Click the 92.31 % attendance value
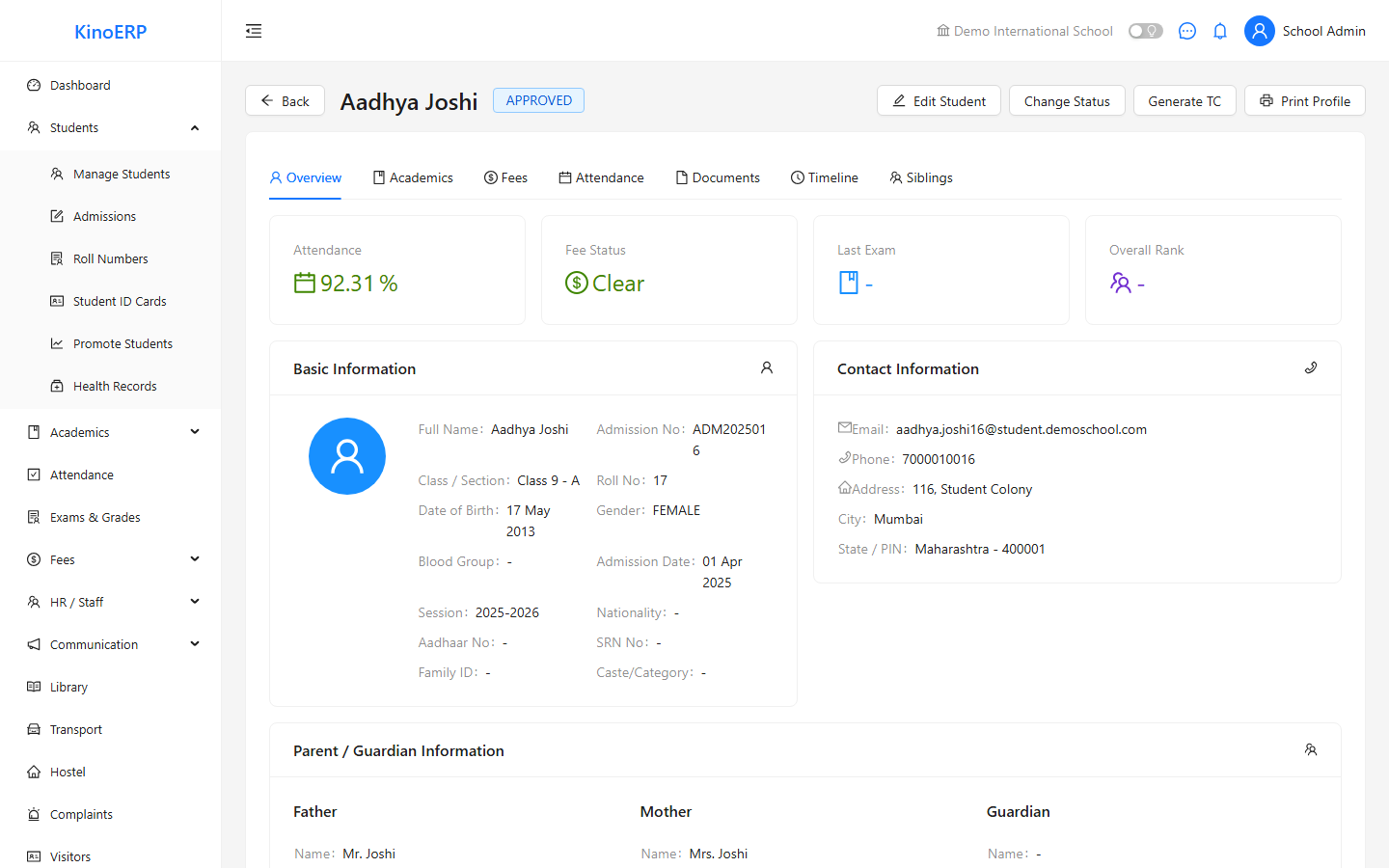 (x=359, y=283)
